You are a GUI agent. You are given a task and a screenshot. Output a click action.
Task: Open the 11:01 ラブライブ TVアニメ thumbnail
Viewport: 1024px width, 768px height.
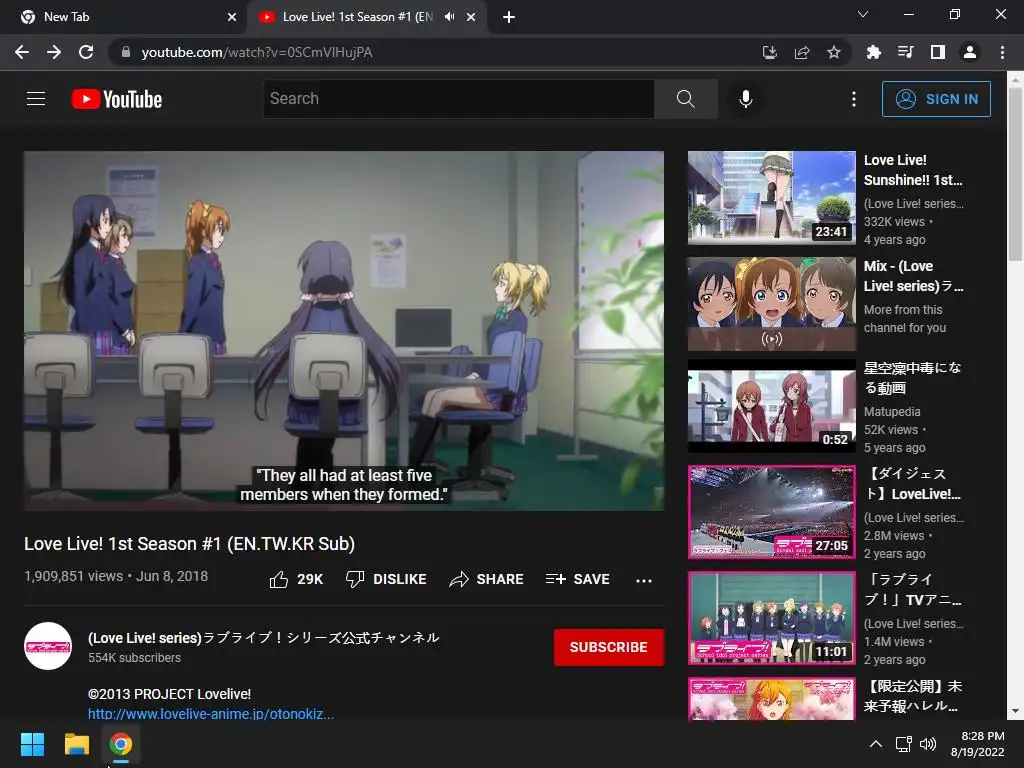771,618
